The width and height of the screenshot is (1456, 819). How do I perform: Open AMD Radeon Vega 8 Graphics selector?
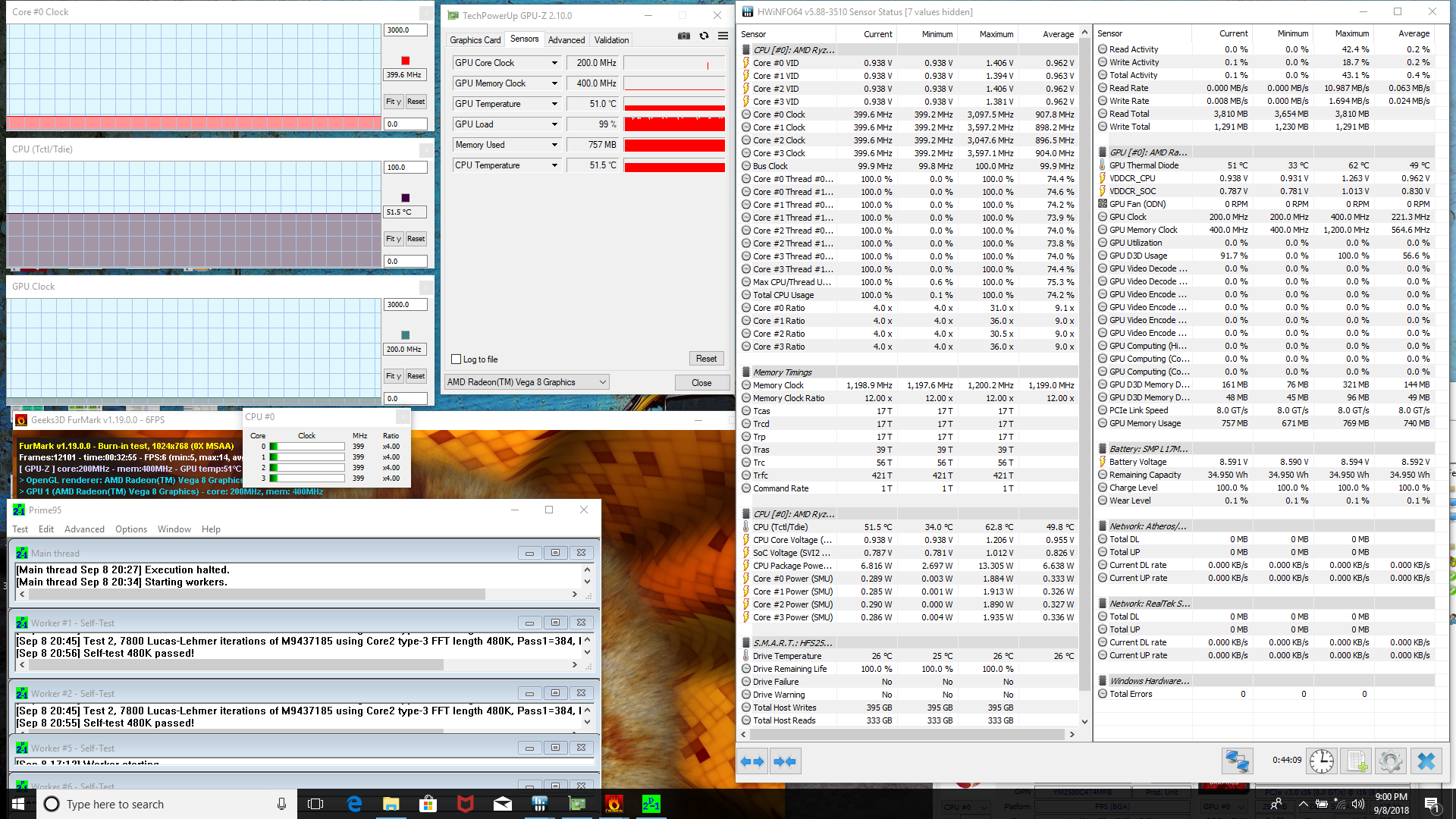(527, 382)
